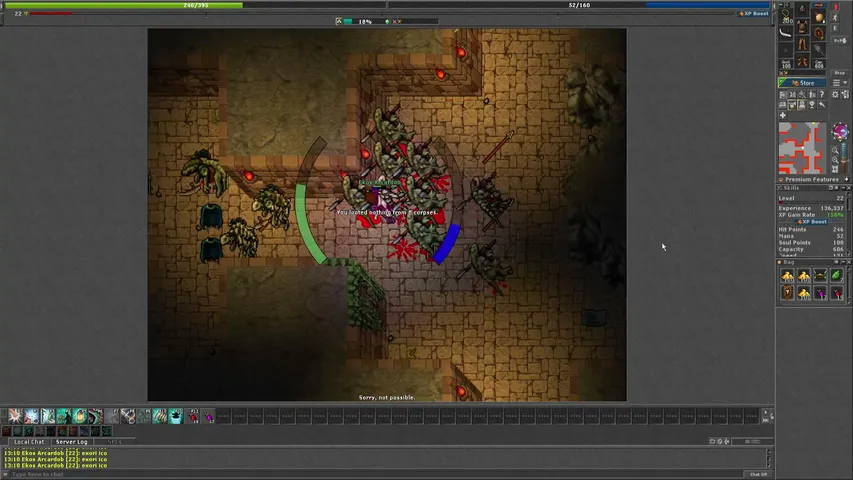Click the armor equipment slot
Viewport: 853px width, 480px height.
[802, 27]
